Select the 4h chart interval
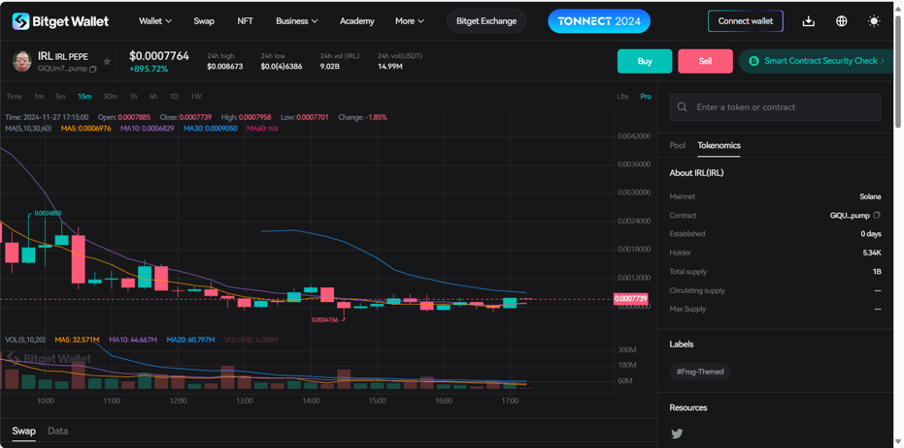The width and height of the screenshot is (904, 448). tap(153, 96)
